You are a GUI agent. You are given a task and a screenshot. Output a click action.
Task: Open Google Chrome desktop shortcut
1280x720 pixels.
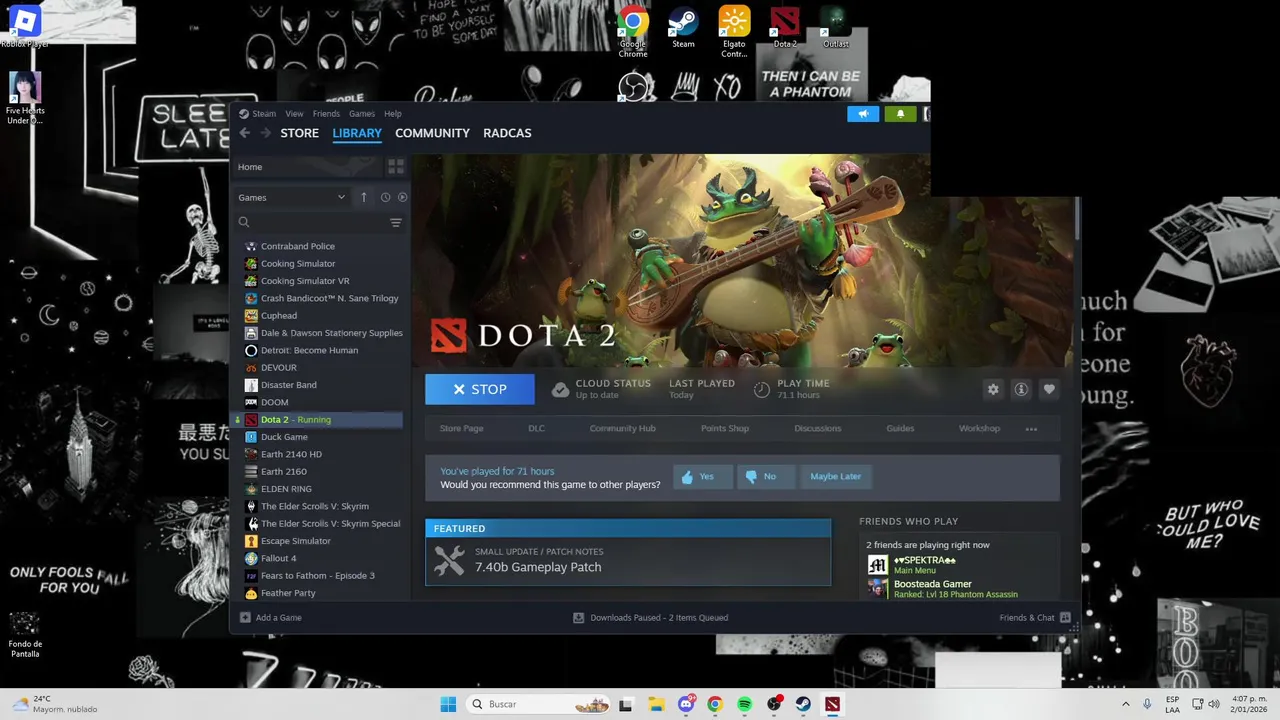633,31
